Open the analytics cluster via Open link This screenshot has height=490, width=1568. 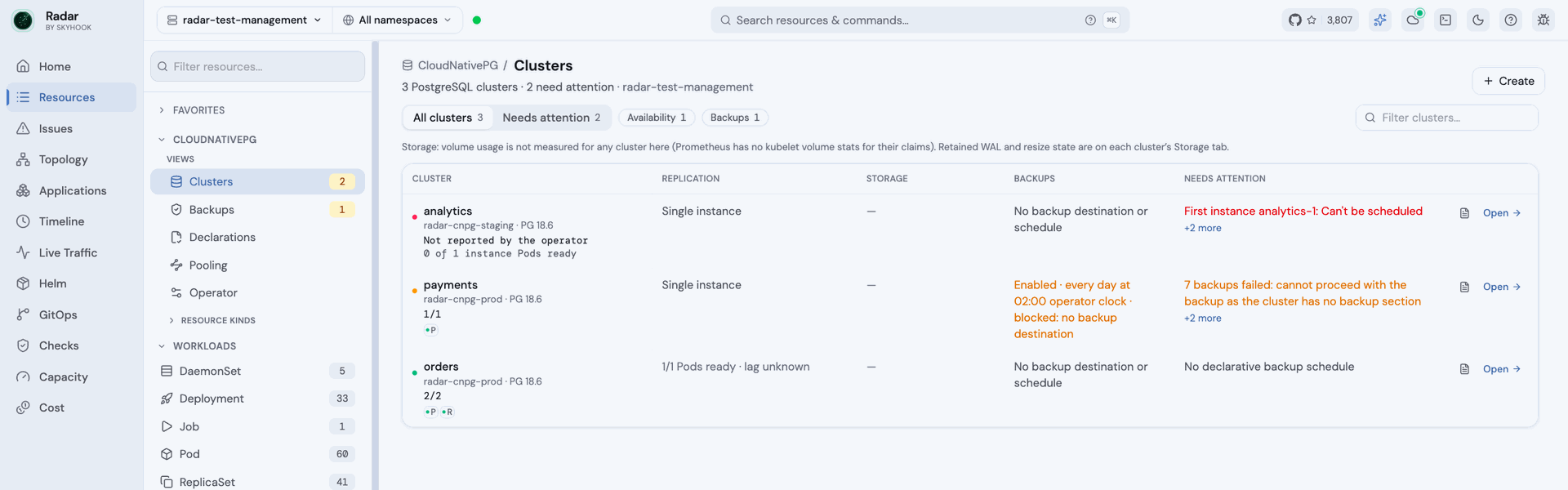[x=1502, y=213]
